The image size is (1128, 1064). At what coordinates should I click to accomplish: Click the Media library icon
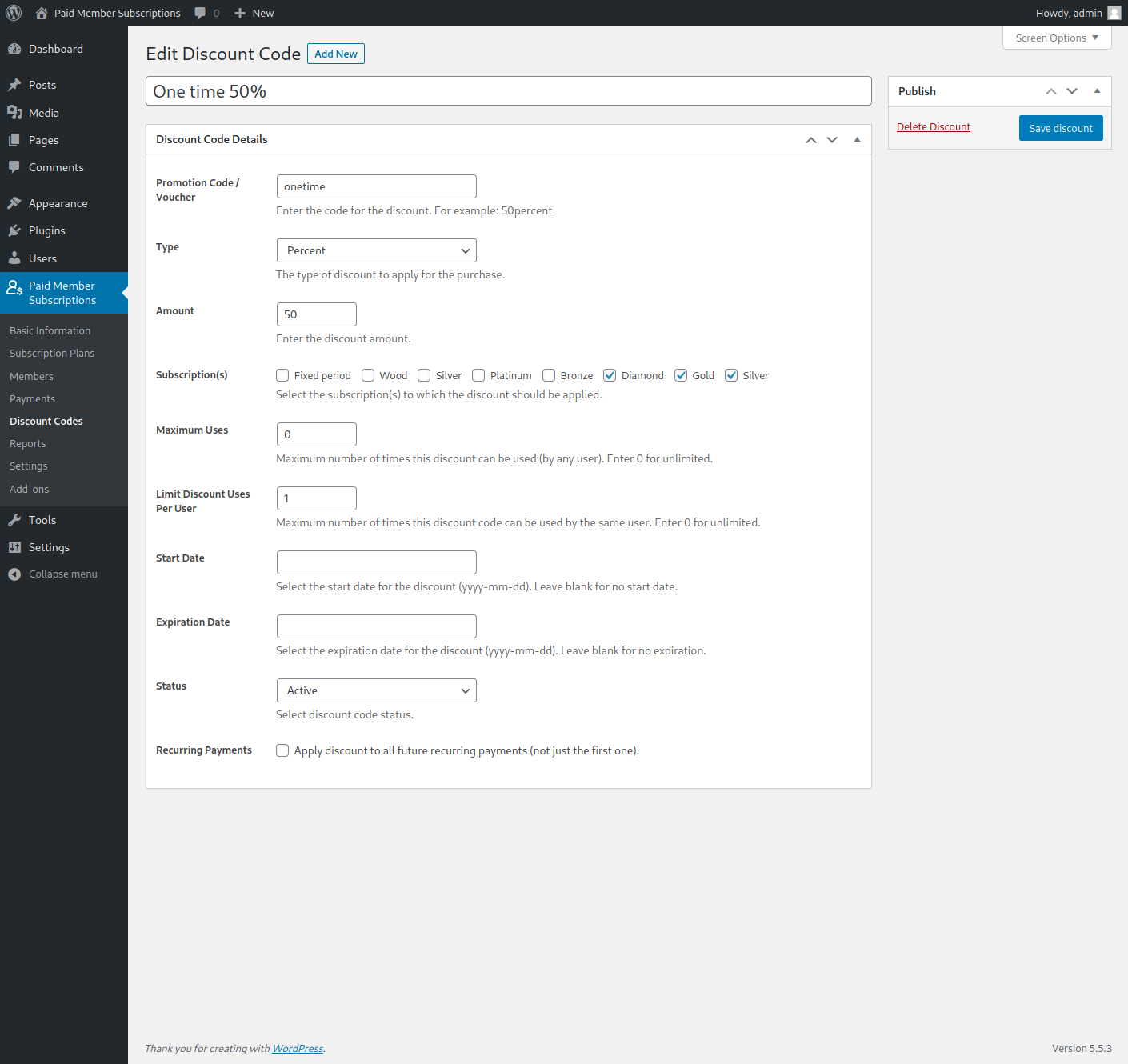tap(14, 113)
